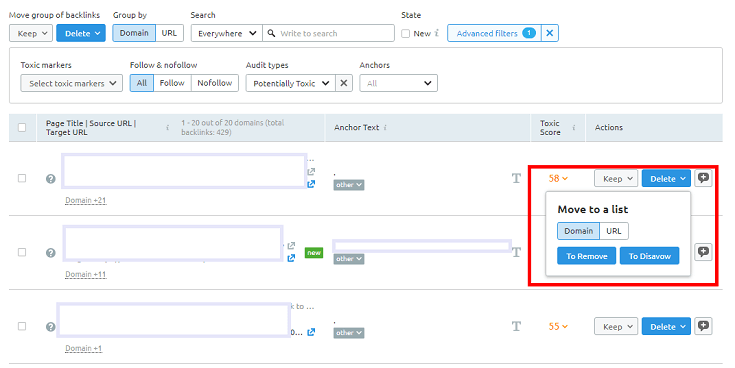Click text type T icon, Domain +11 row
The image size is (735, 368).
(x=516, y=252)
